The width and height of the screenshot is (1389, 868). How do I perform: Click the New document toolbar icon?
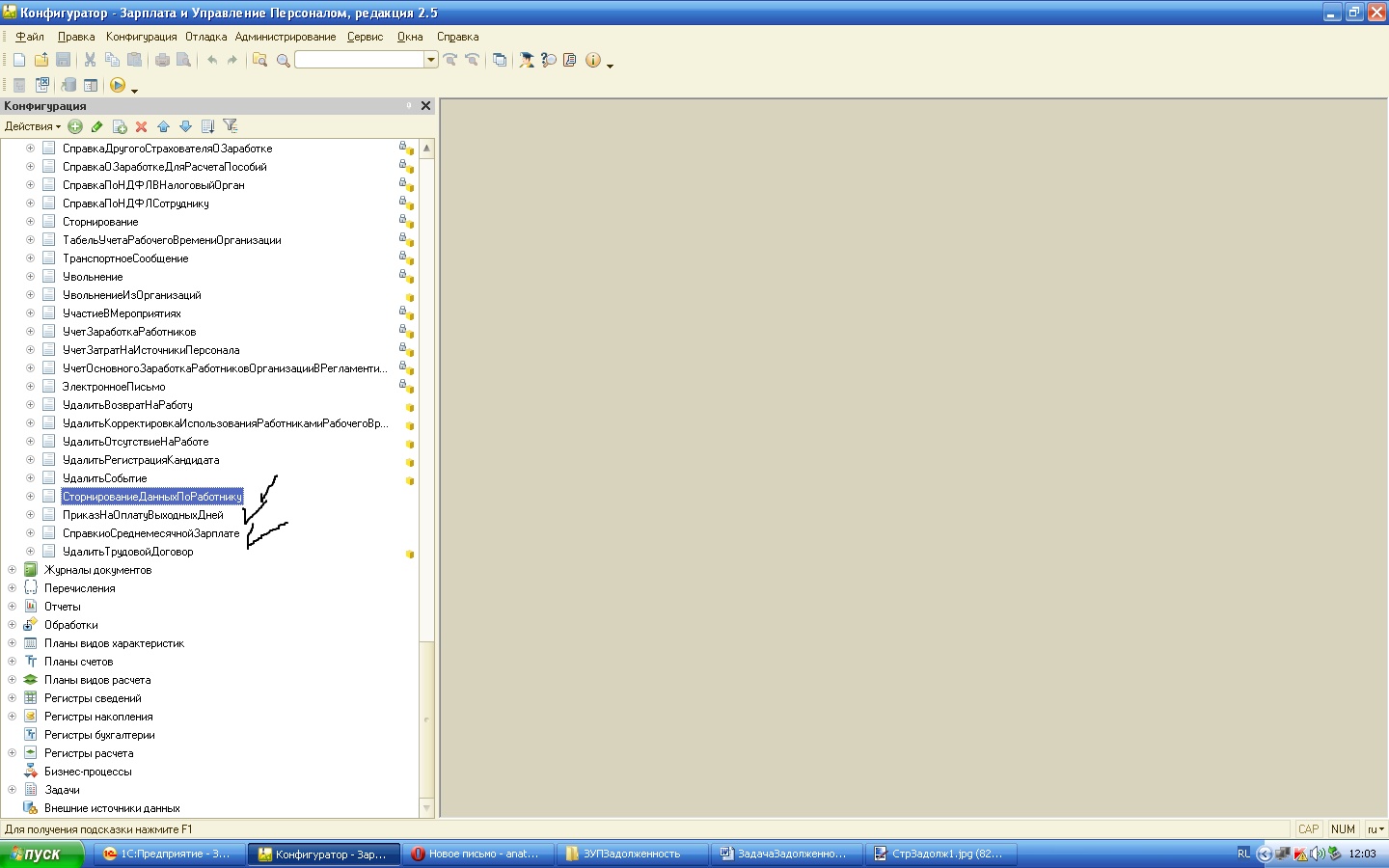[x=19, y=60]
